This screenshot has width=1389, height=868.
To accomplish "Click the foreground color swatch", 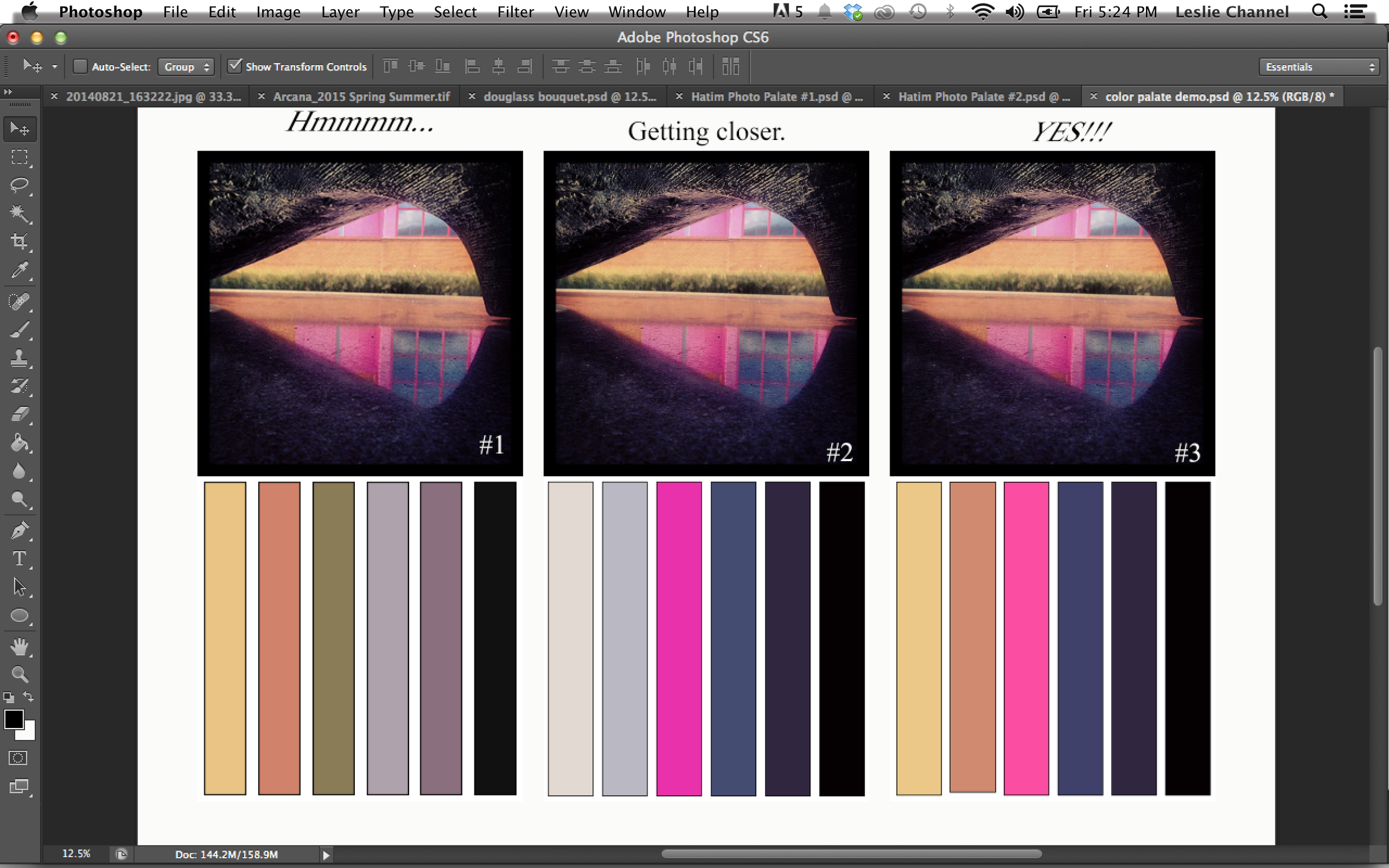I will pyautogui.click(x=14, y=719).
